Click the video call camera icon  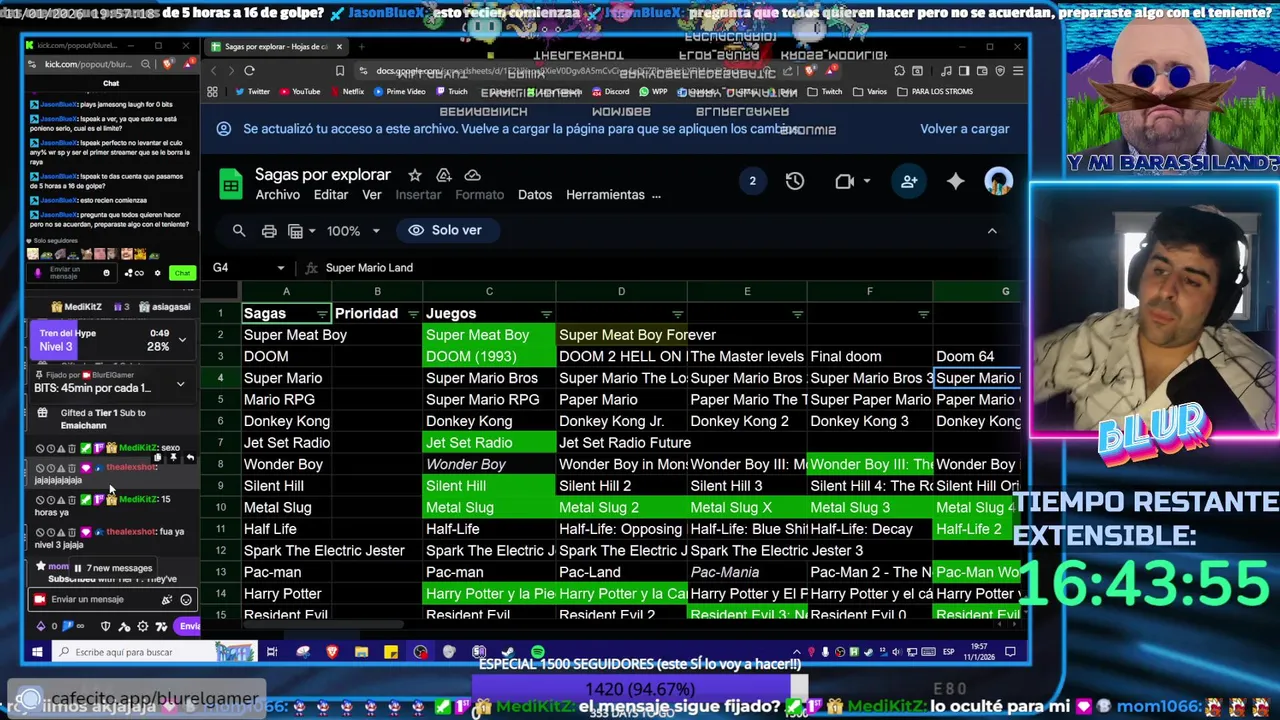844,181
